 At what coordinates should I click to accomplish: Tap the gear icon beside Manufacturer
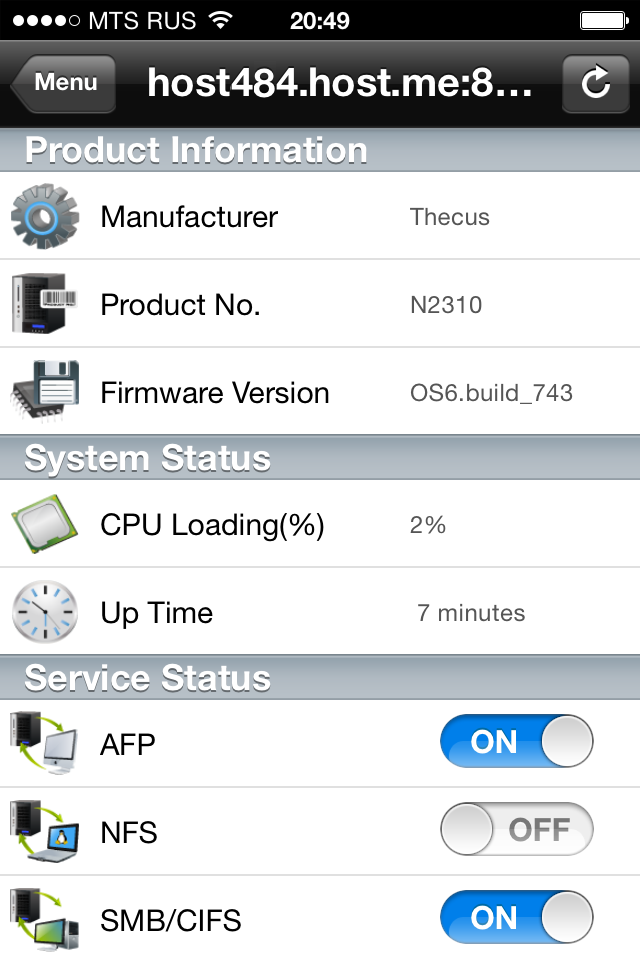point(45,216)
